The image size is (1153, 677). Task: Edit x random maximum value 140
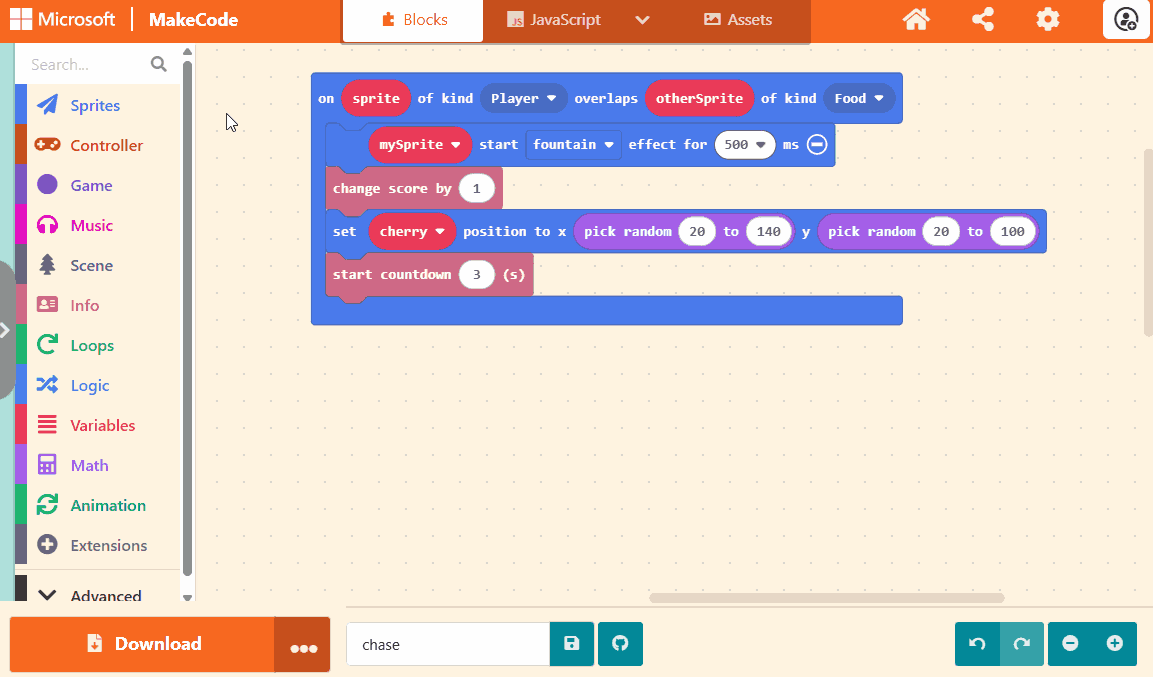click(x=768, y=232)
